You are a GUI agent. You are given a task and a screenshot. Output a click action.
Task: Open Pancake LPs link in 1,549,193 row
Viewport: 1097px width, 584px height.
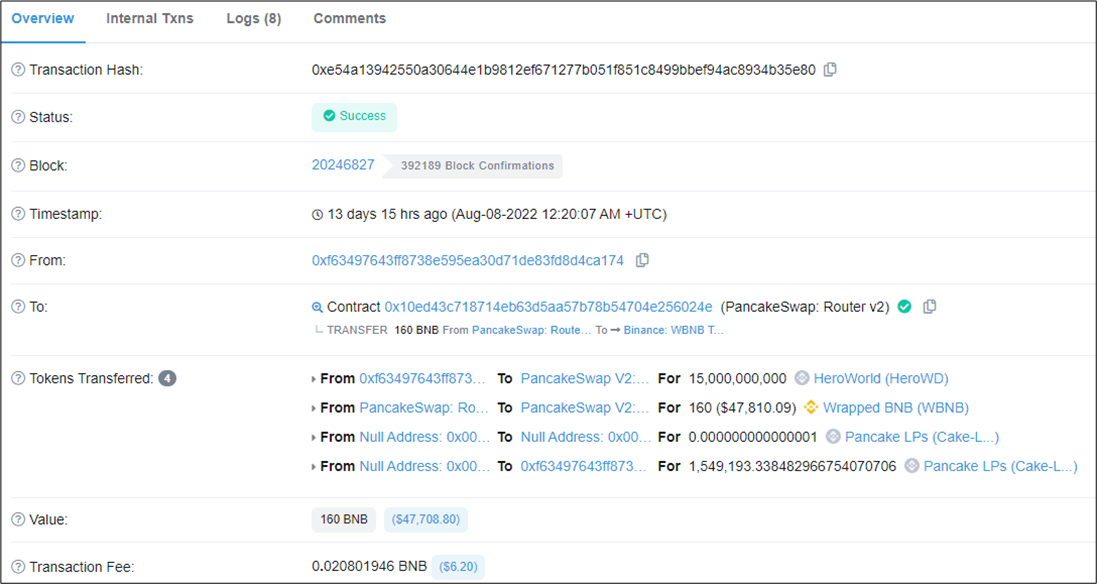pyautogui.click(x=1000, y=465)
